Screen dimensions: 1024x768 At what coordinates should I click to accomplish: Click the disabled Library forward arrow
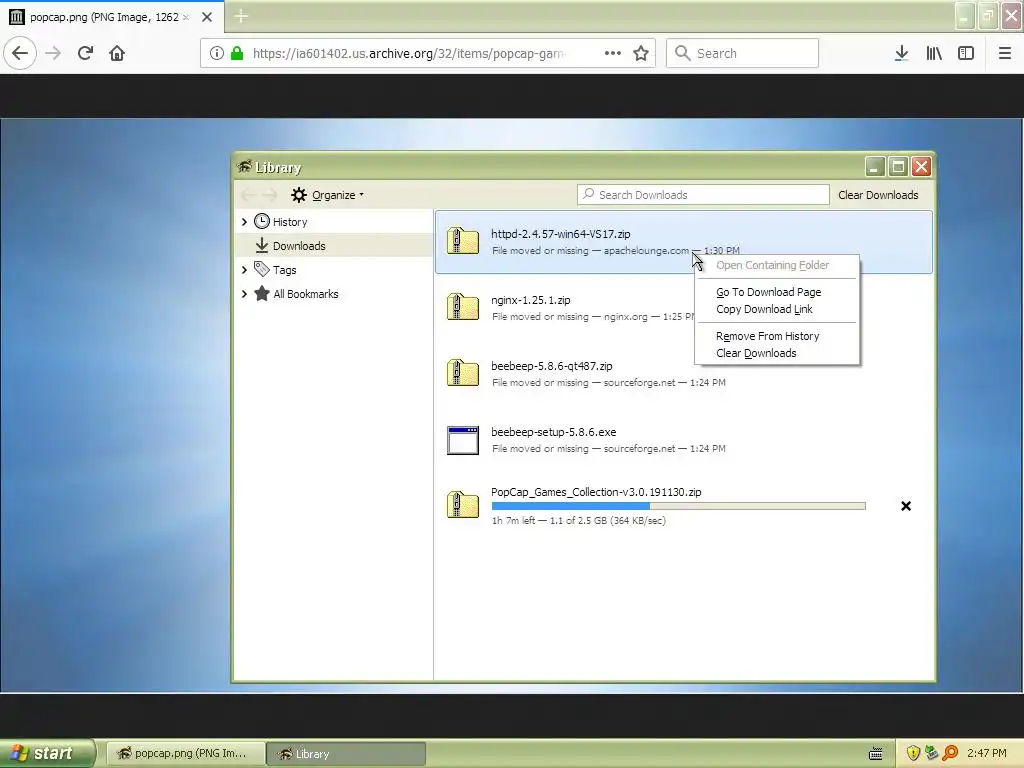point(270,195)
